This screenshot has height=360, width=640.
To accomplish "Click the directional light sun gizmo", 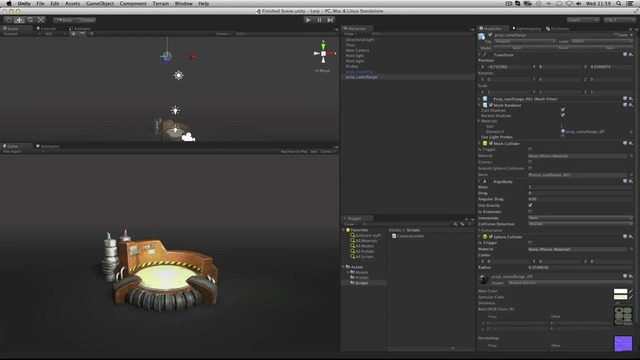I will click(x=178, y=76).
